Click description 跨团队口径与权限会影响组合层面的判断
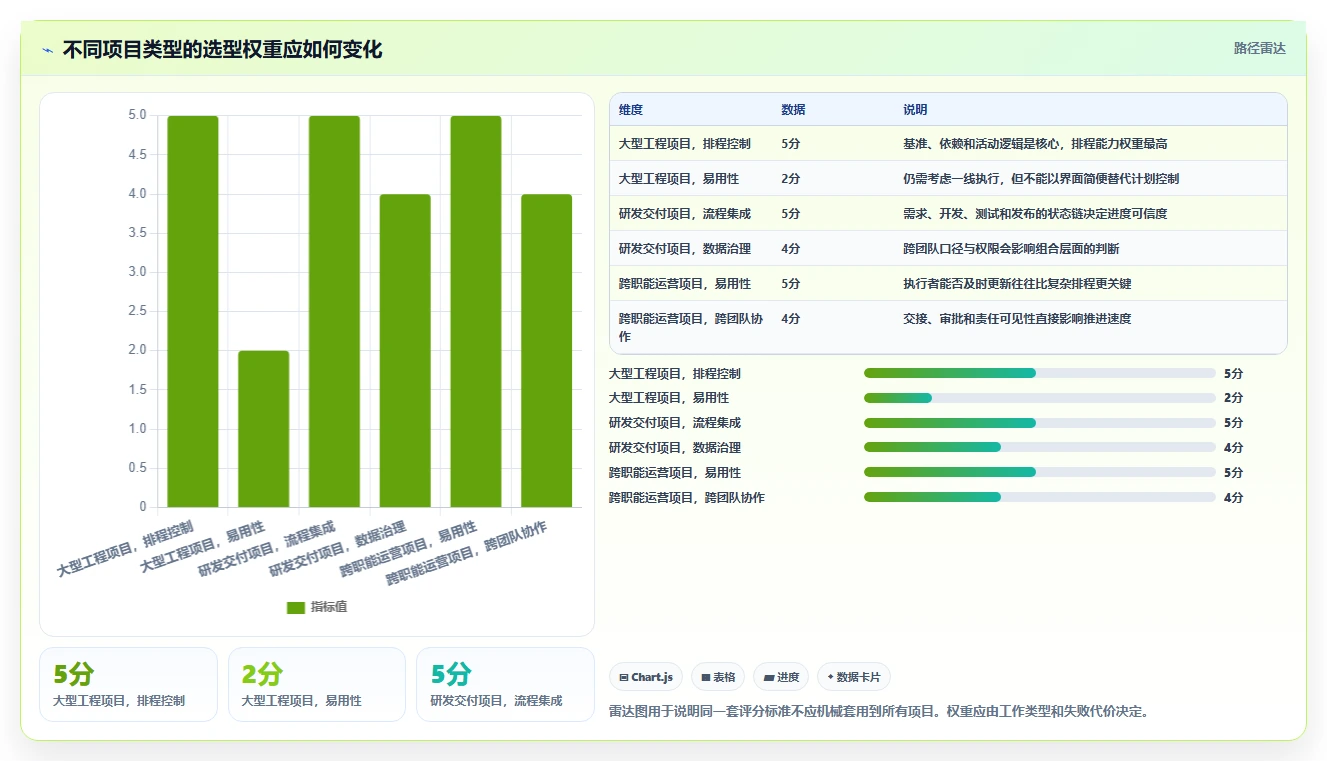 [1011, 249]
